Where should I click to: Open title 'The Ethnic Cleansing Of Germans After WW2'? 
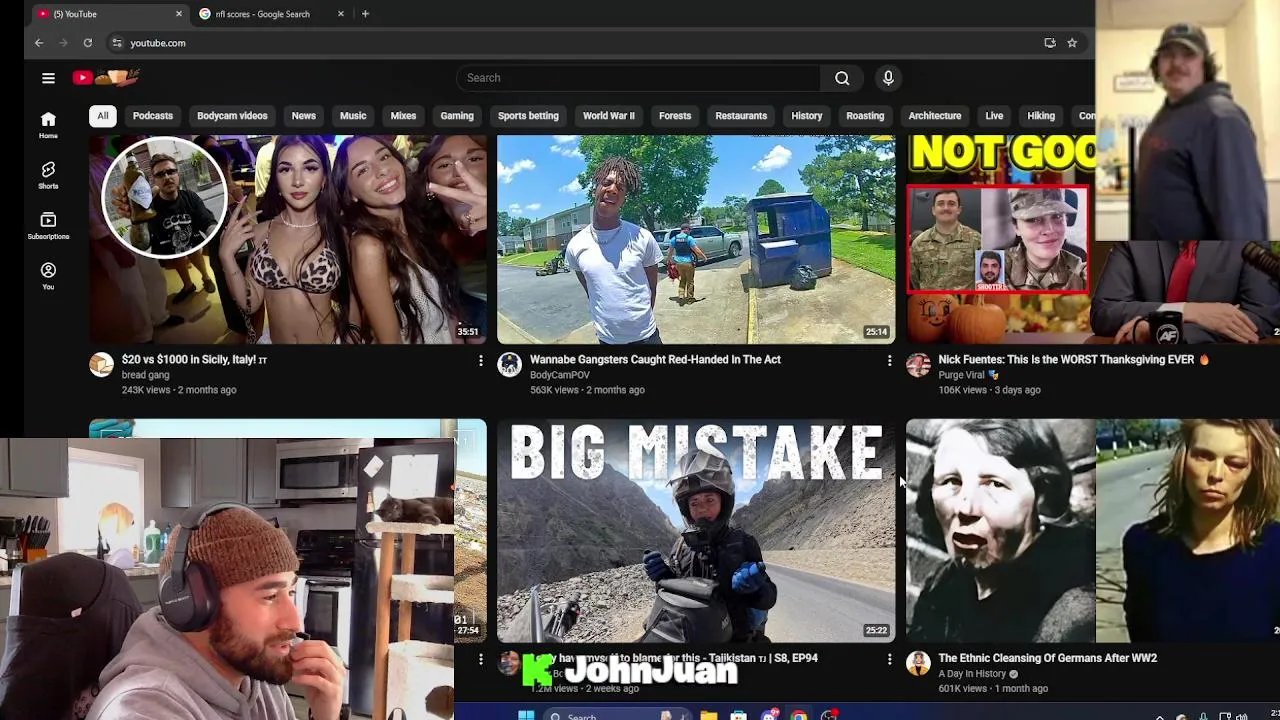(x=1047, y=658)
